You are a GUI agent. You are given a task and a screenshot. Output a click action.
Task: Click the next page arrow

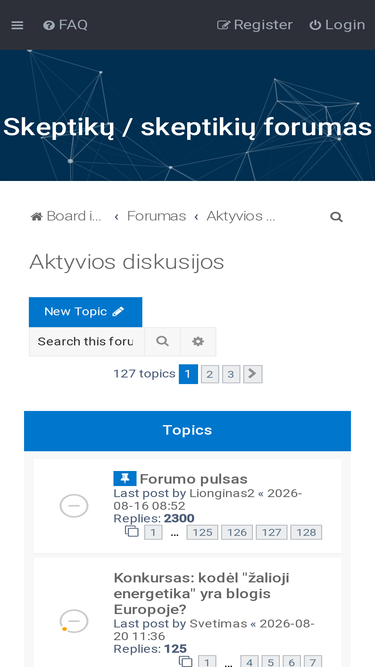(253, 374)
